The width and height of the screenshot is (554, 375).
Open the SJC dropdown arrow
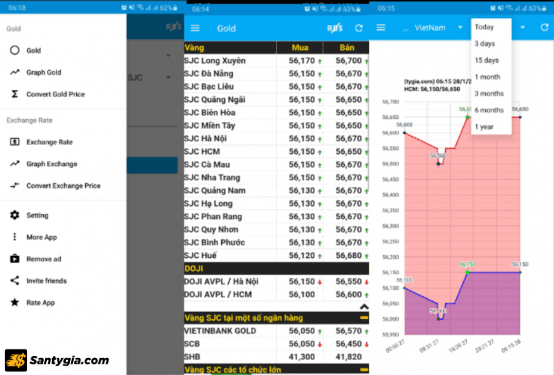click(x=168, y=77)
